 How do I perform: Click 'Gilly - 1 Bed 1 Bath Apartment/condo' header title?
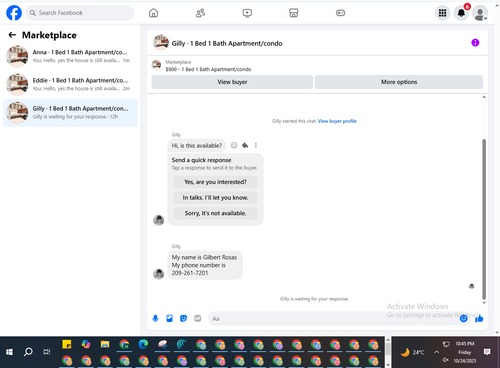227,43
